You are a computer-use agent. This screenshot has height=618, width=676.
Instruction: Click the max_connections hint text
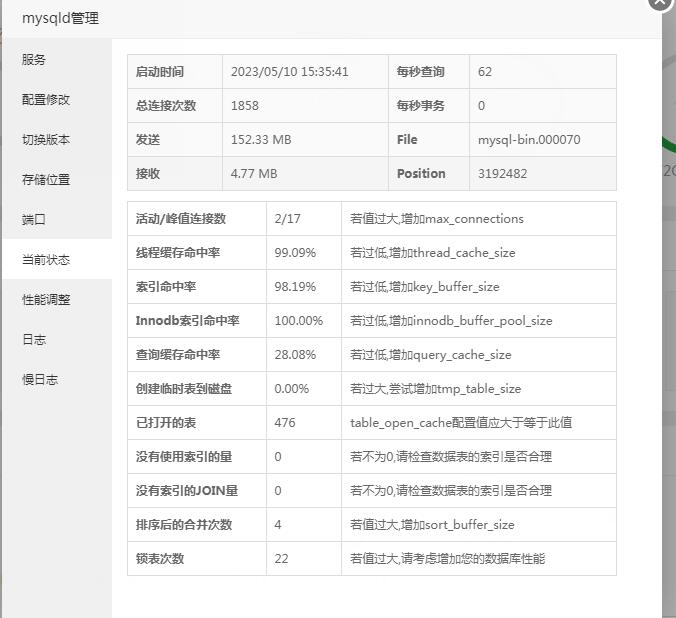pyautogui.click(x=437, y=219)
